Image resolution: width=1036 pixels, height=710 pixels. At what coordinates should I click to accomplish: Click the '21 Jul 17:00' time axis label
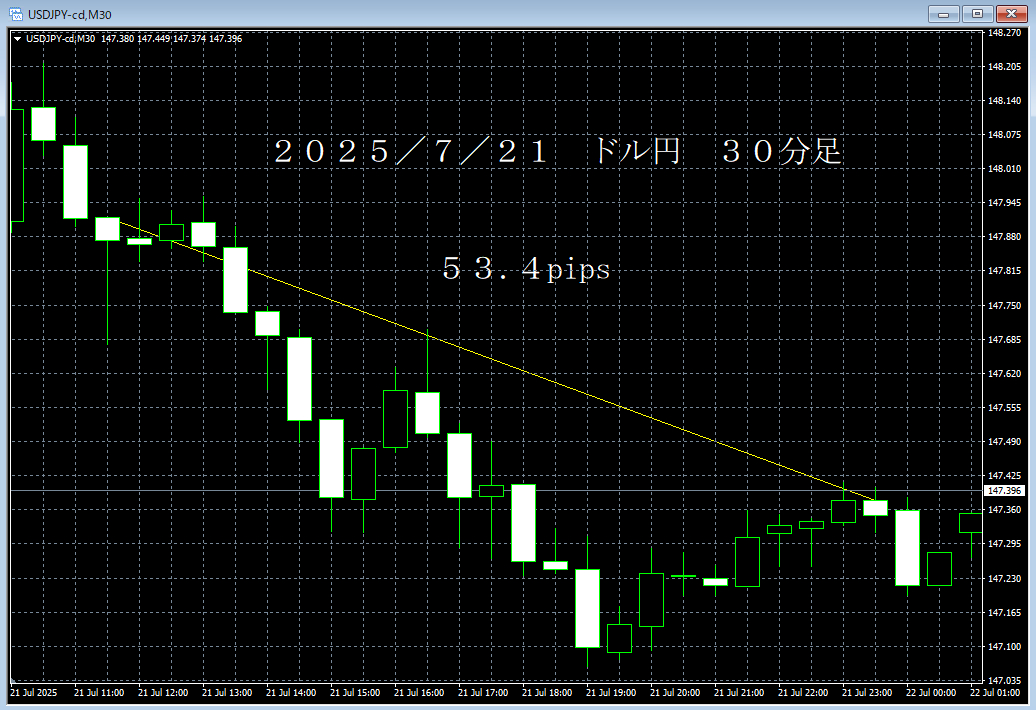484,693
